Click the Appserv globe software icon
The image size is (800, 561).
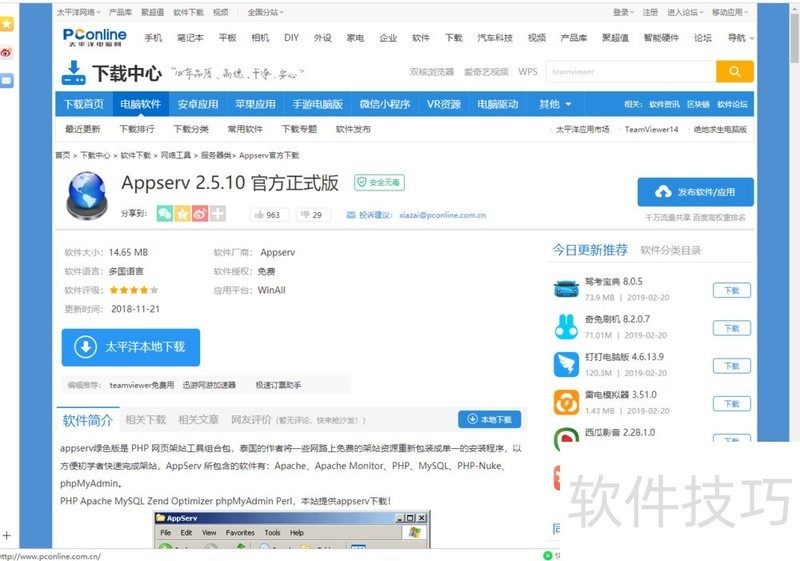coord(87,196)
